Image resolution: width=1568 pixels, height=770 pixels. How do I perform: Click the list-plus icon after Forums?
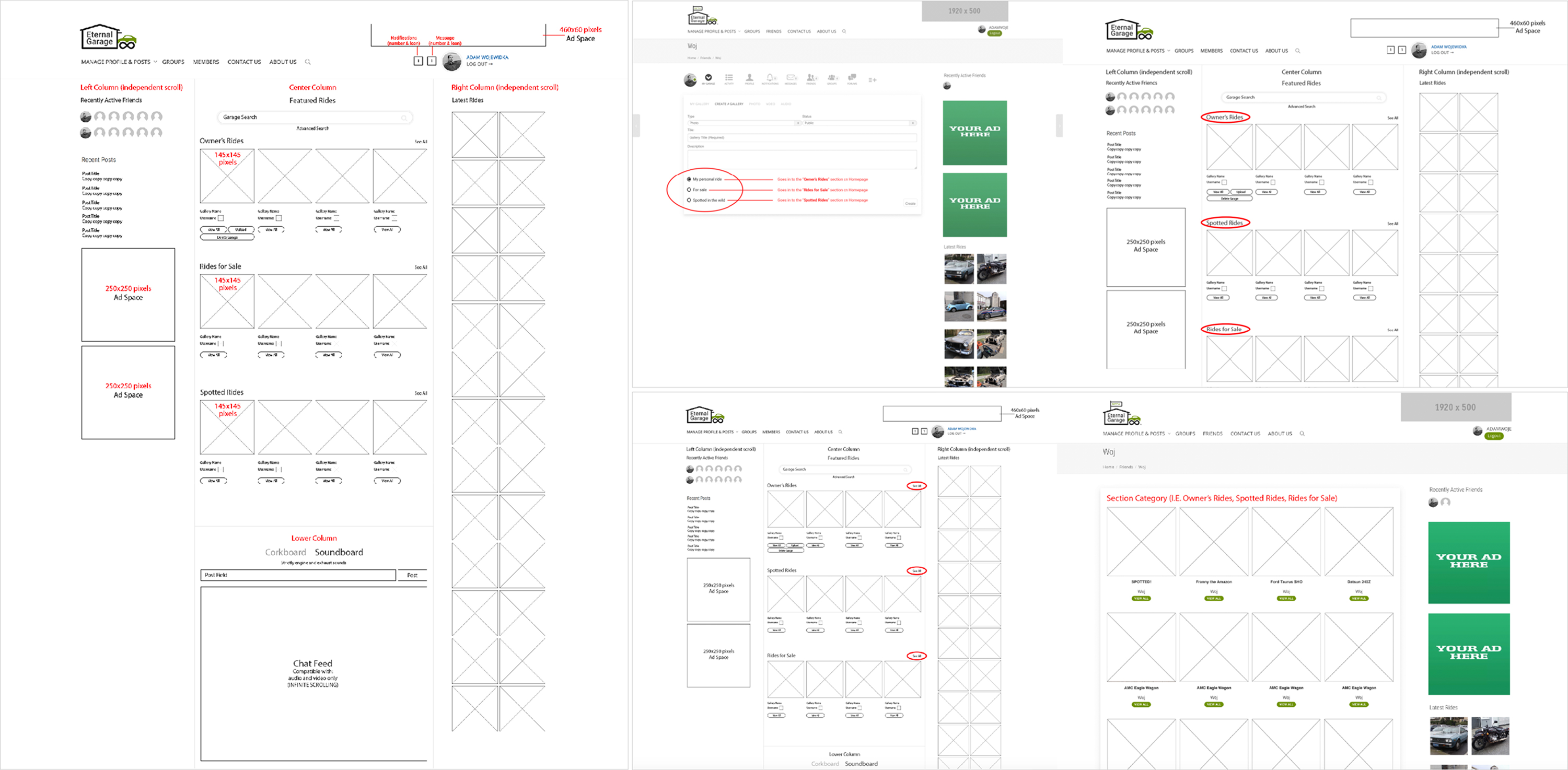pyautogui.click(x=873, y=80)
